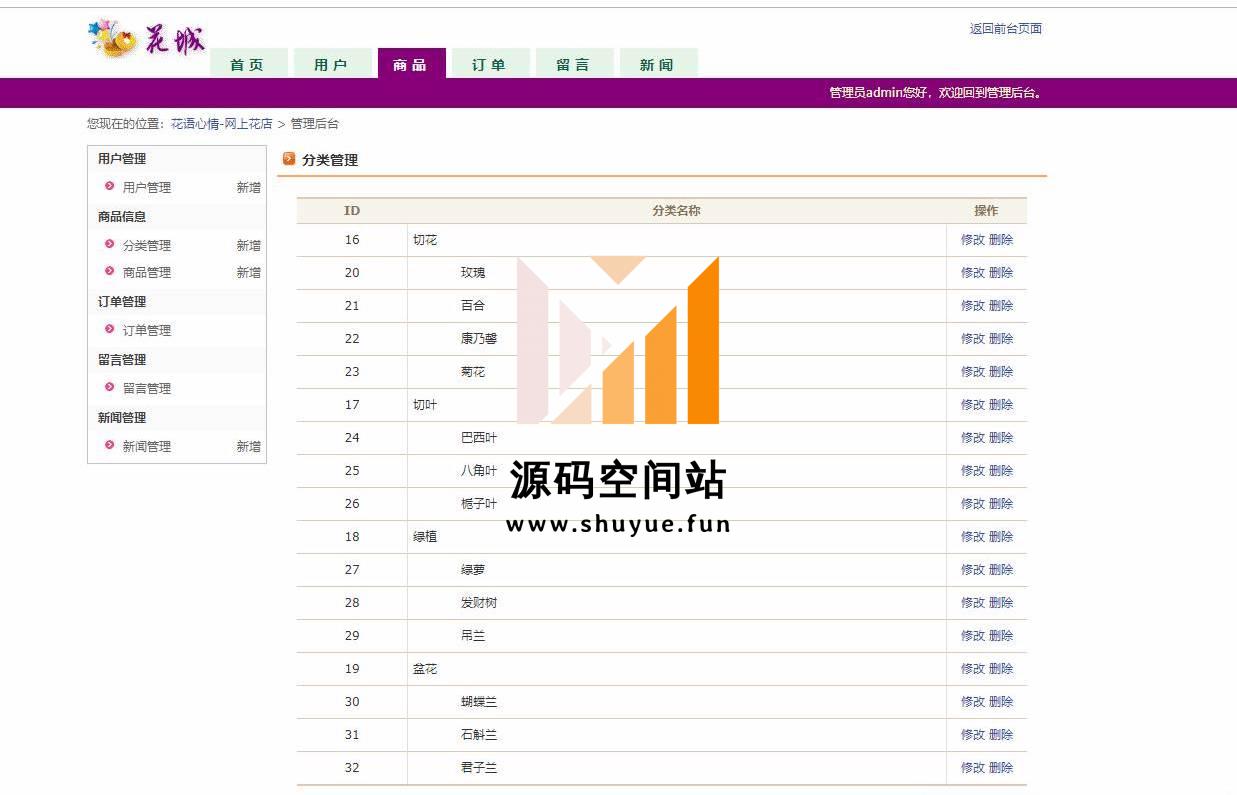1237x795 pixels.
Task: Click 新增 next to 商品管理
Action: (x=249, y=272)
